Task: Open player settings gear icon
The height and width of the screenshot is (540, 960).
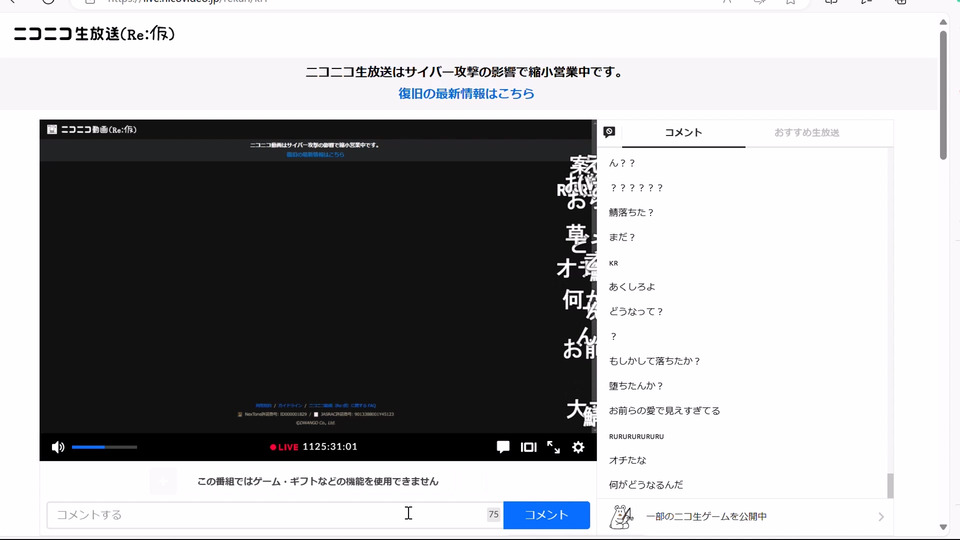Action: click(578, 447)
